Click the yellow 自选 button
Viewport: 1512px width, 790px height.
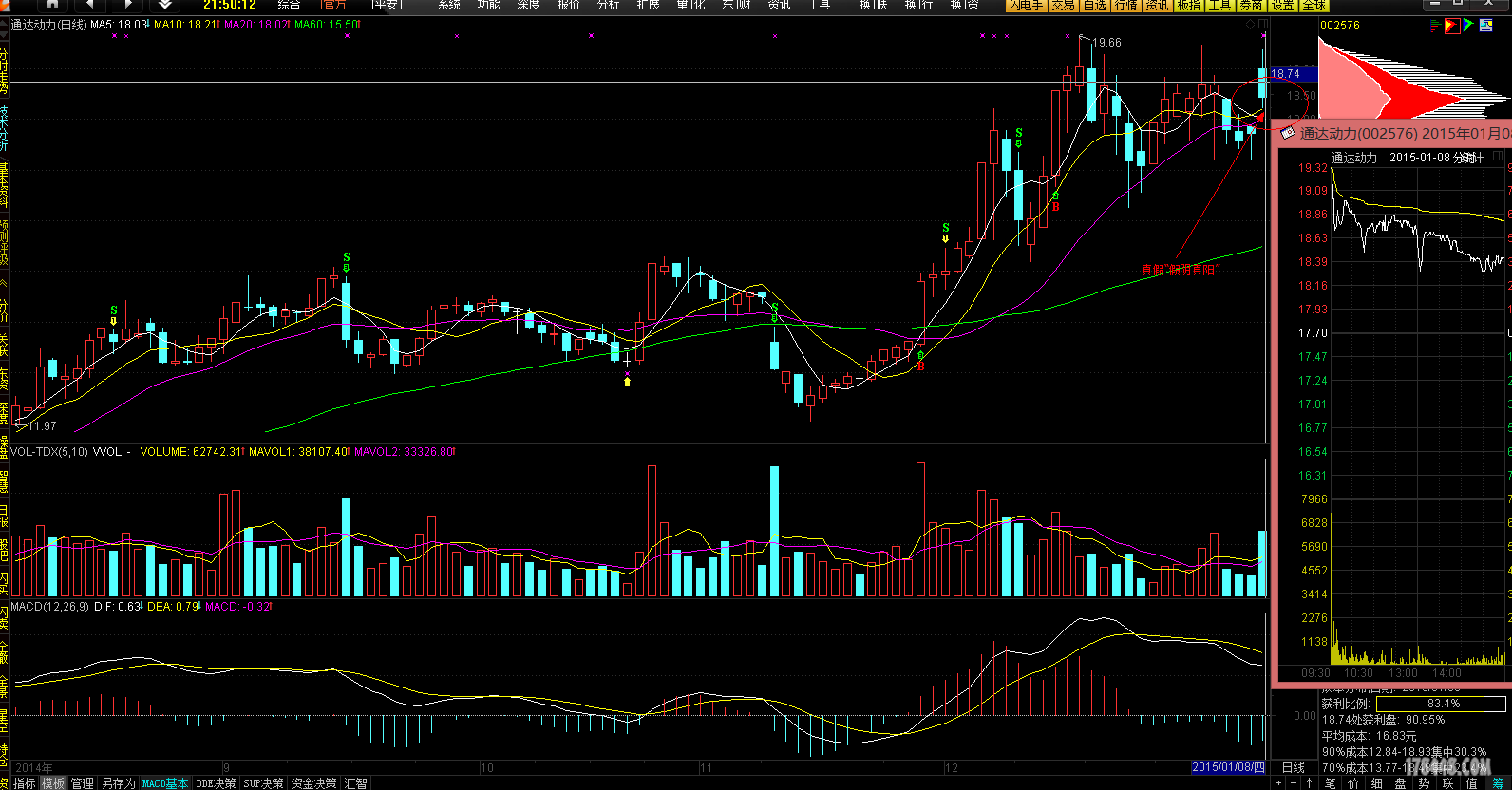click(x=1094, y=5)
